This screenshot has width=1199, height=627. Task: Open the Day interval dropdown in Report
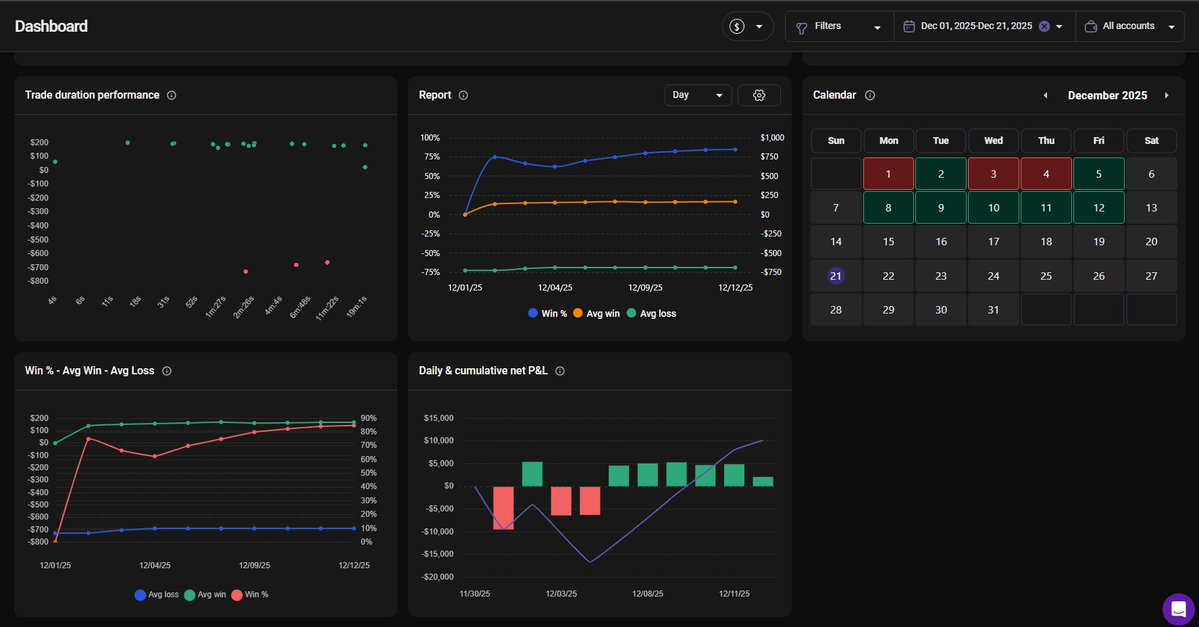(x=697, y=96)
